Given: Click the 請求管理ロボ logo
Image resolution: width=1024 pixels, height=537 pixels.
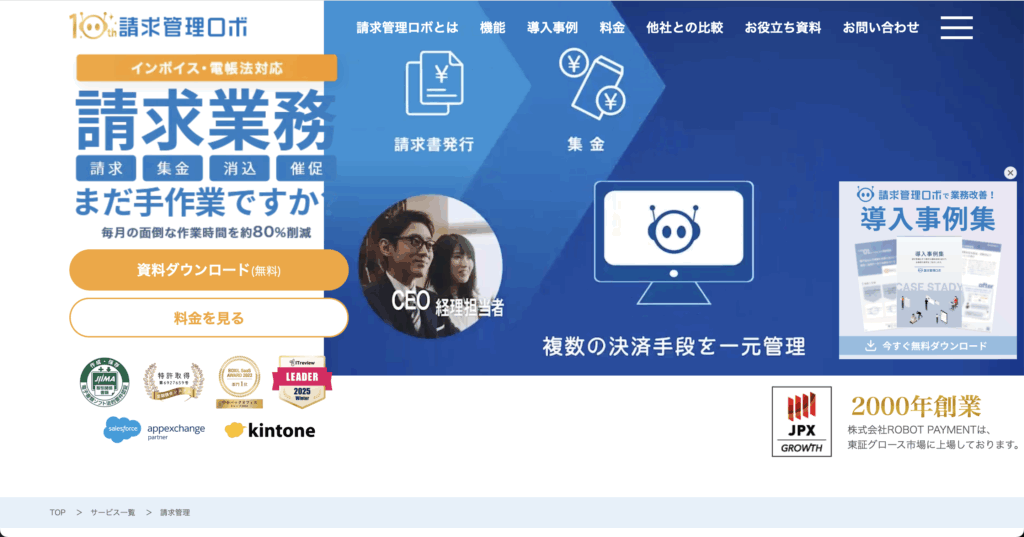Looking at the screenshot, I should point(158,26).
